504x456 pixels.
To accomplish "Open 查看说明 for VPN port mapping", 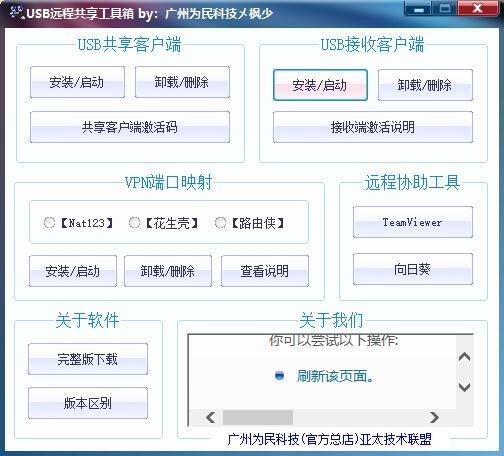I will coord(265,271).
